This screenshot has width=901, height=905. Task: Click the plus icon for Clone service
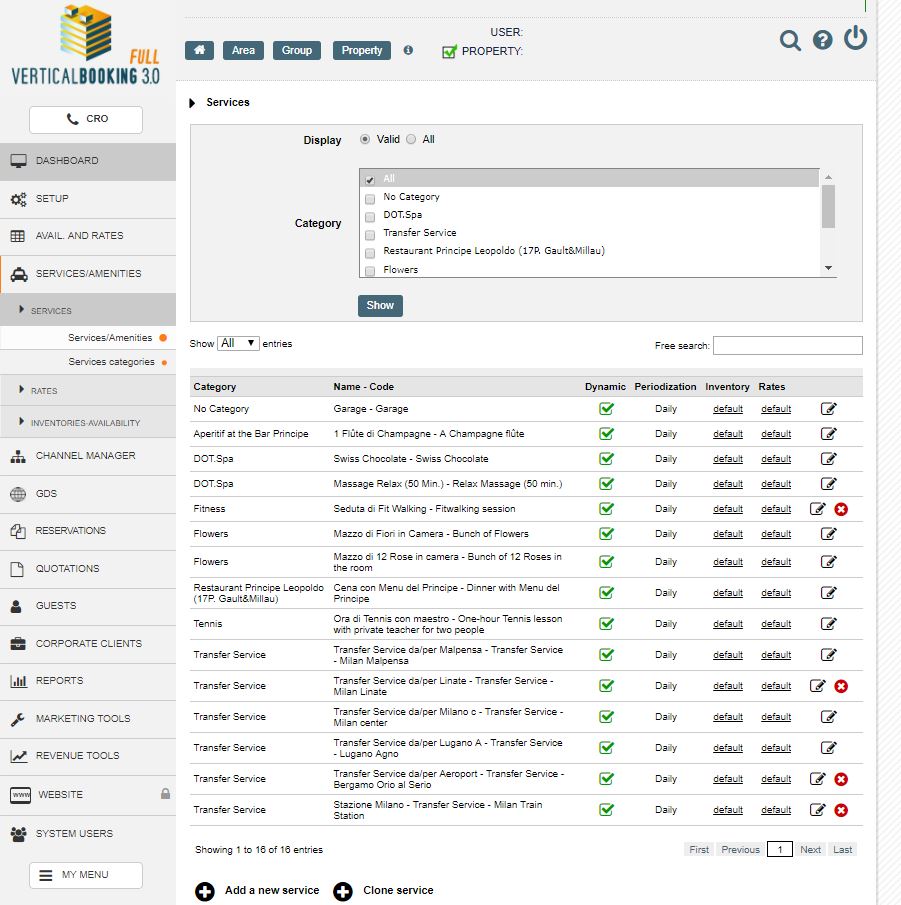pyautogui.click(x=342, y=891)
